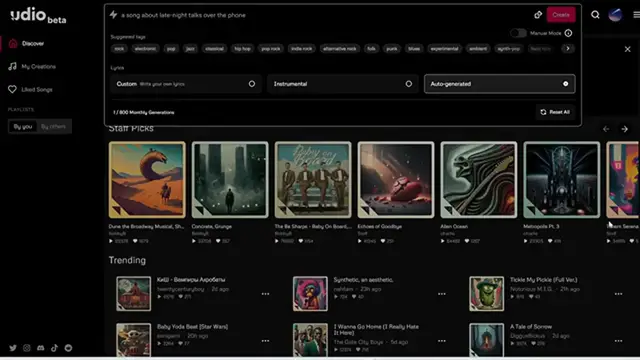The height and width of the screenshot is (360, 640).
Task: Open the user profile avatar
Action: pyautogui.click(x=615, y=15)
